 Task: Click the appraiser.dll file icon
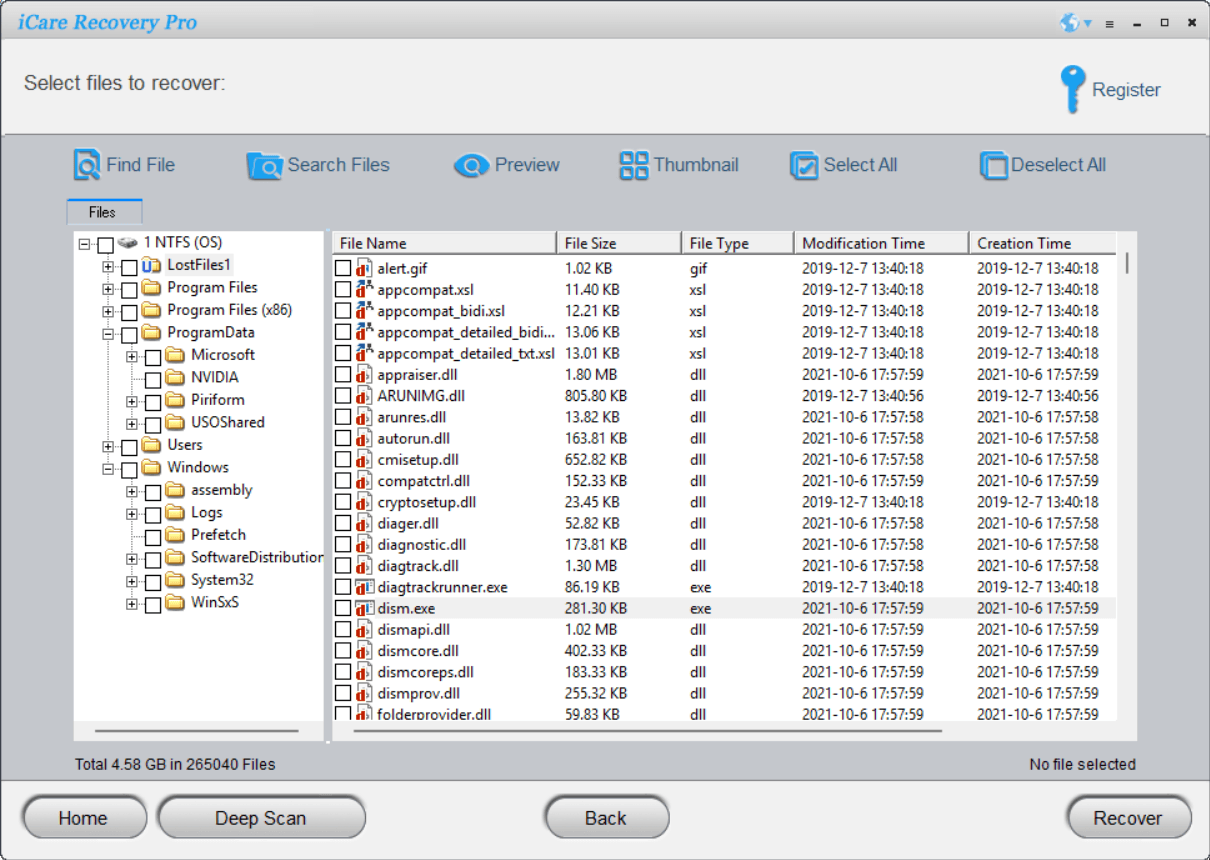[x=365, y=374]
